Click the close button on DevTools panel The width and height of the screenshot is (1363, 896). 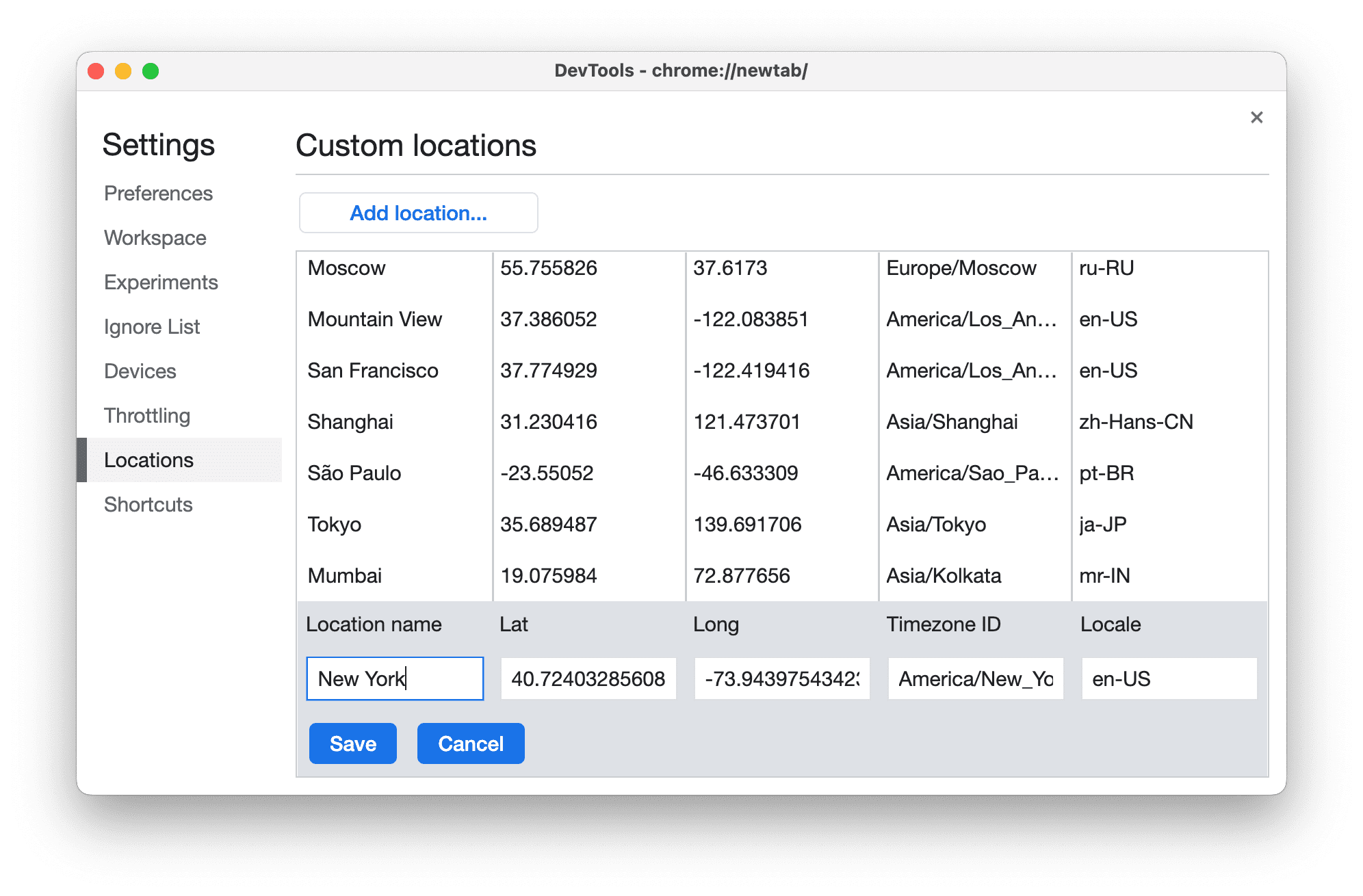(1257, 117)
